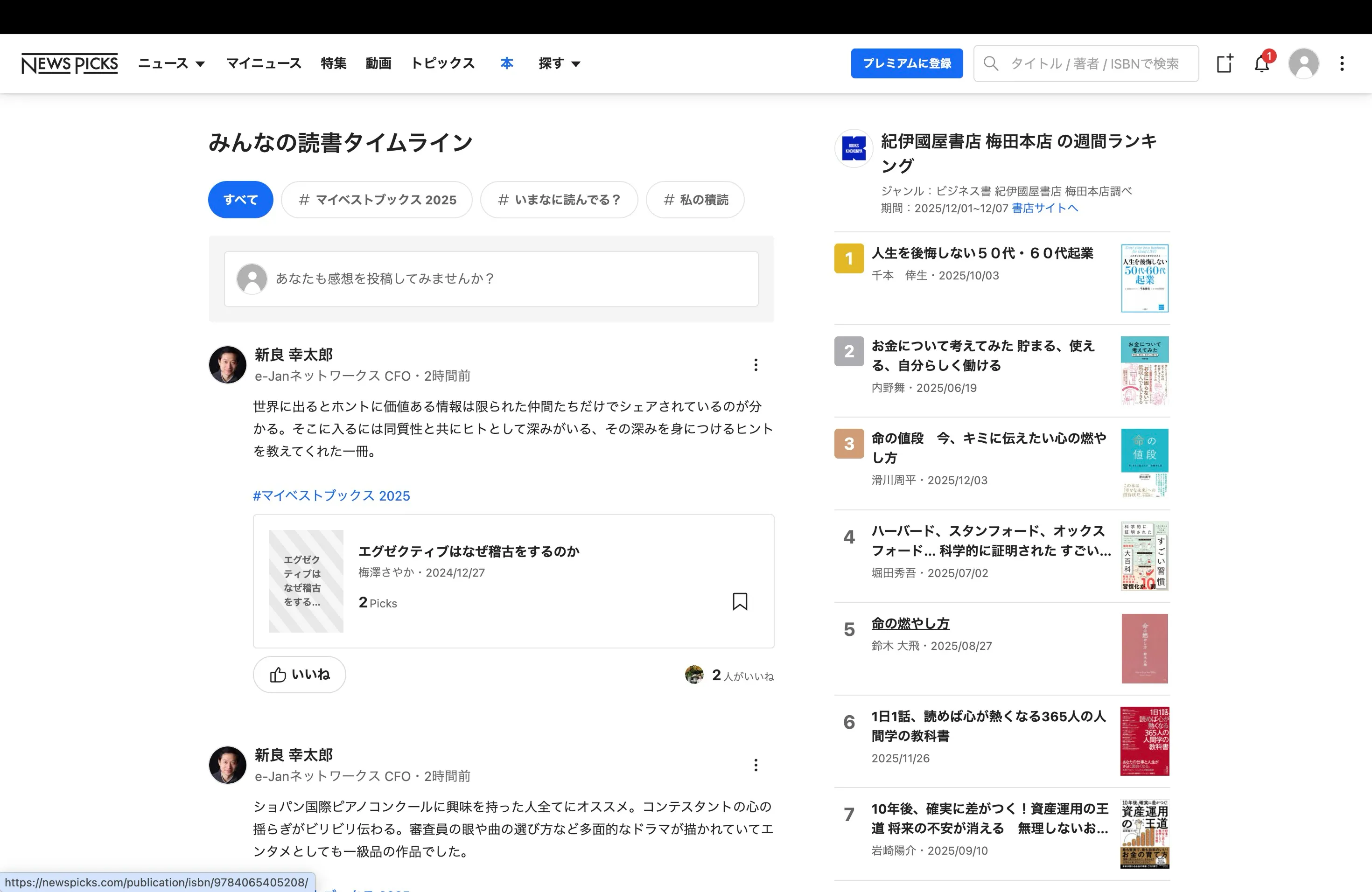Open the NewsPicks logo home link
This screenshot has width=1372, height=892.
(x=69, y=63)
